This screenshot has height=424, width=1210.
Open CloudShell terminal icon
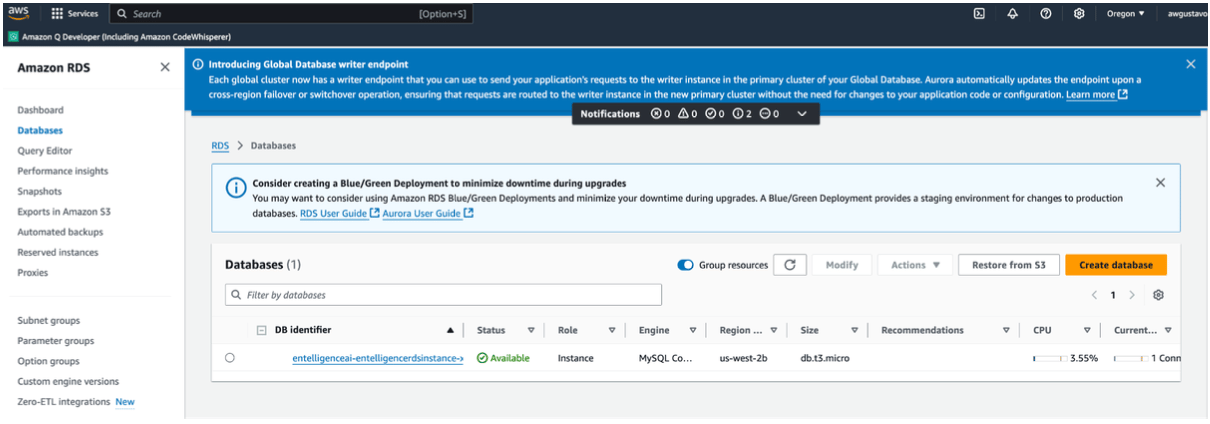tap(979, 14)
